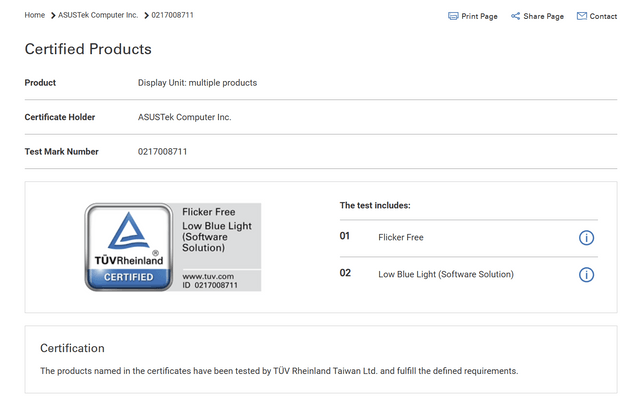Click the Test Mark Number value 0217008711
Viewport: 640px width, 405px height.
[x=162, y=152]
